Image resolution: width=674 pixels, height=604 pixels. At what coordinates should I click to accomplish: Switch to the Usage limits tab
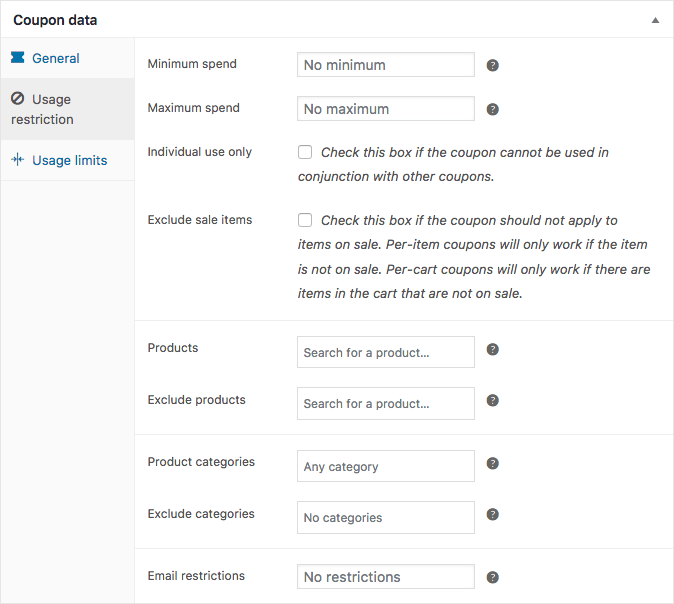click(69, 160)
